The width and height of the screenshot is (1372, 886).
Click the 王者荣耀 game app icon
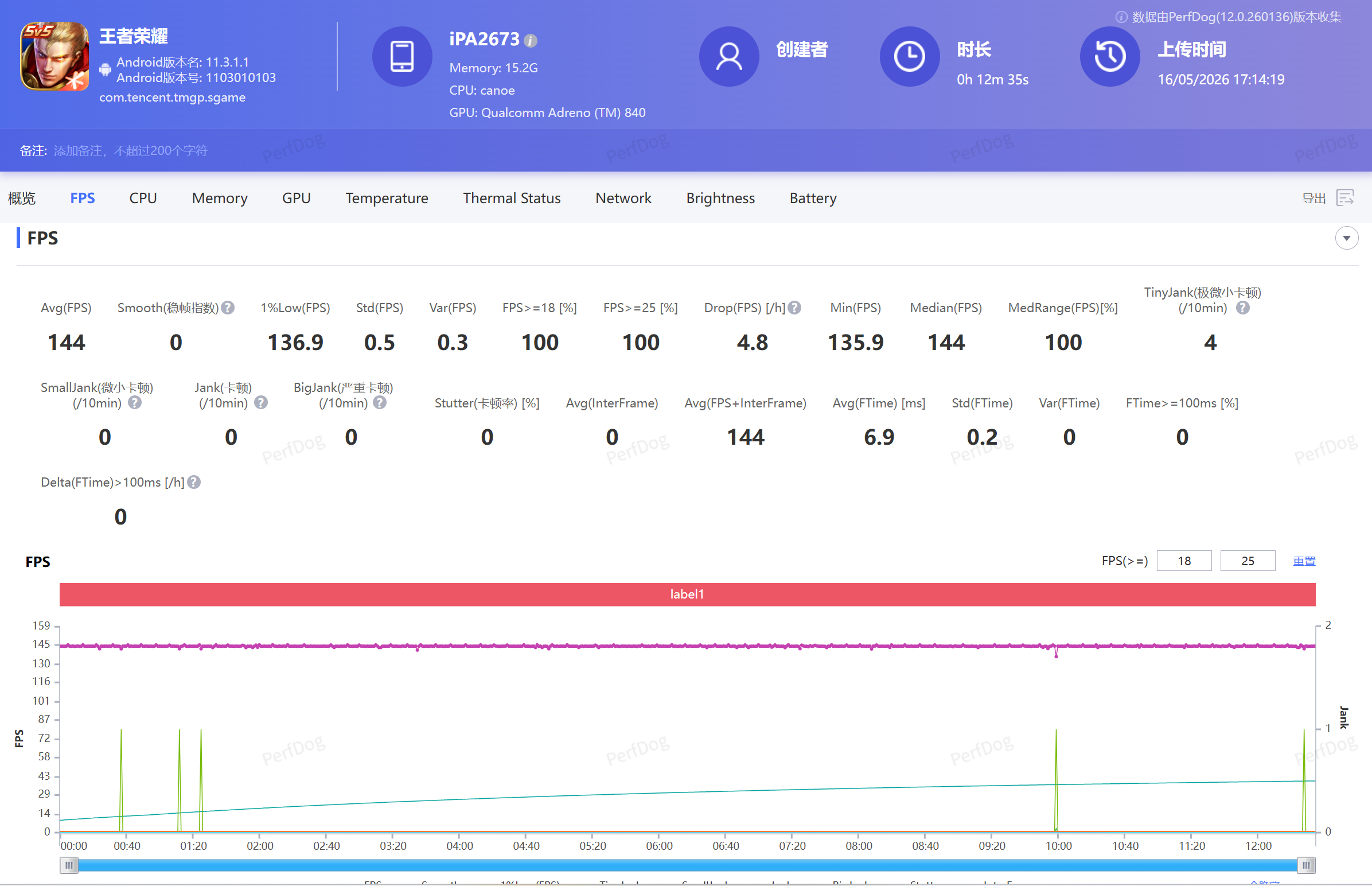(54, 56)
